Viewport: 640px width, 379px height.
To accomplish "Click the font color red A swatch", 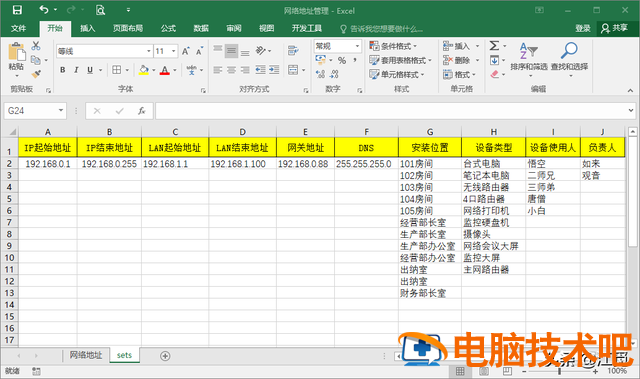I will pyautogui.click(x=164, y=70).
